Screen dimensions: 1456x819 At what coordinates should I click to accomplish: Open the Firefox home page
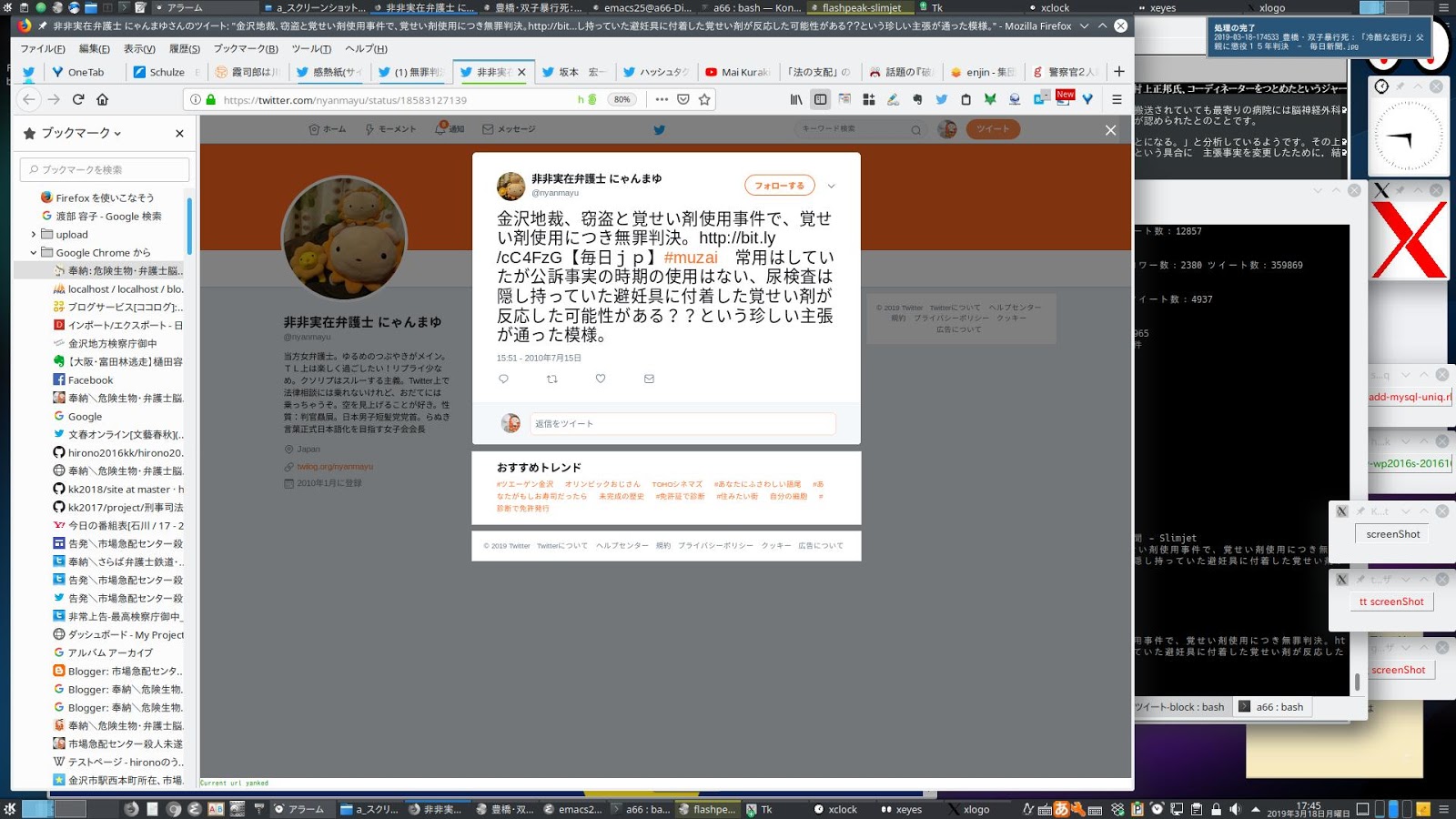pyautogui.click(x=102, y=99)
